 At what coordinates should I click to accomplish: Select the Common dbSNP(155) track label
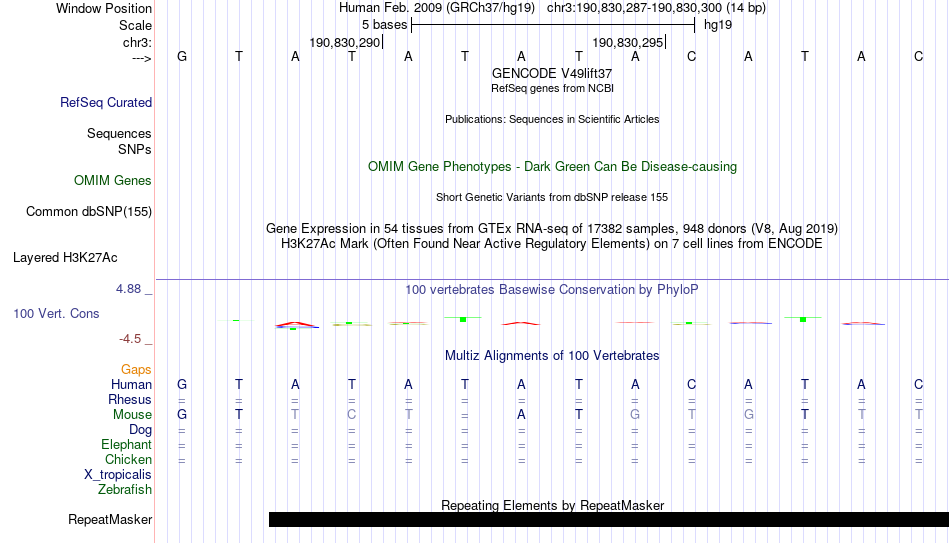(x=88, y=212)
